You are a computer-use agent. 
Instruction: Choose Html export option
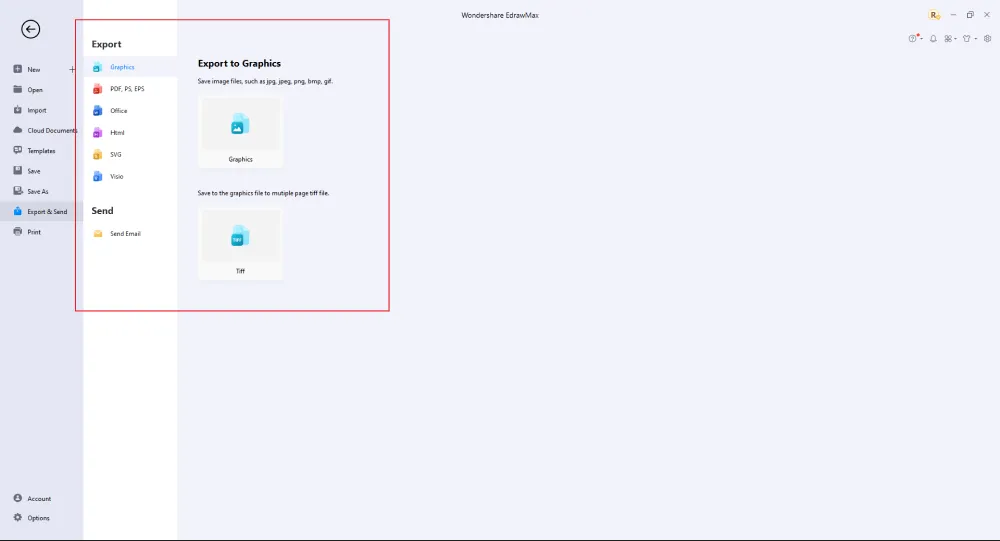tap(117, 133)
